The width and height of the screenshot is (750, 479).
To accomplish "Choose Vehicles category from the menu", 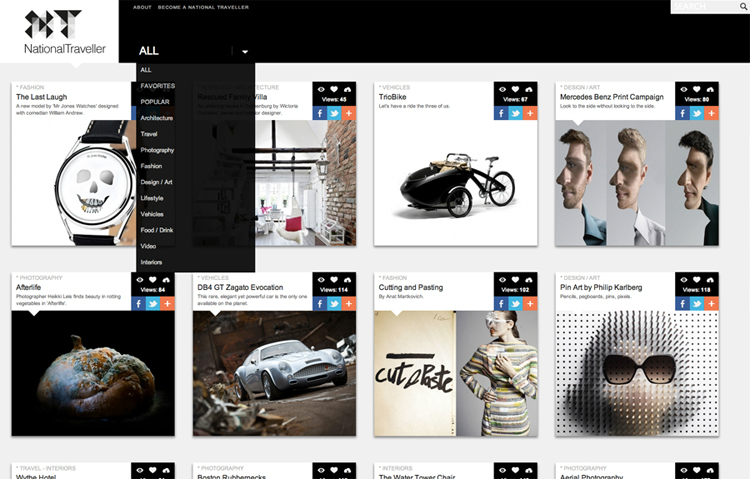I will pos(152,214).
